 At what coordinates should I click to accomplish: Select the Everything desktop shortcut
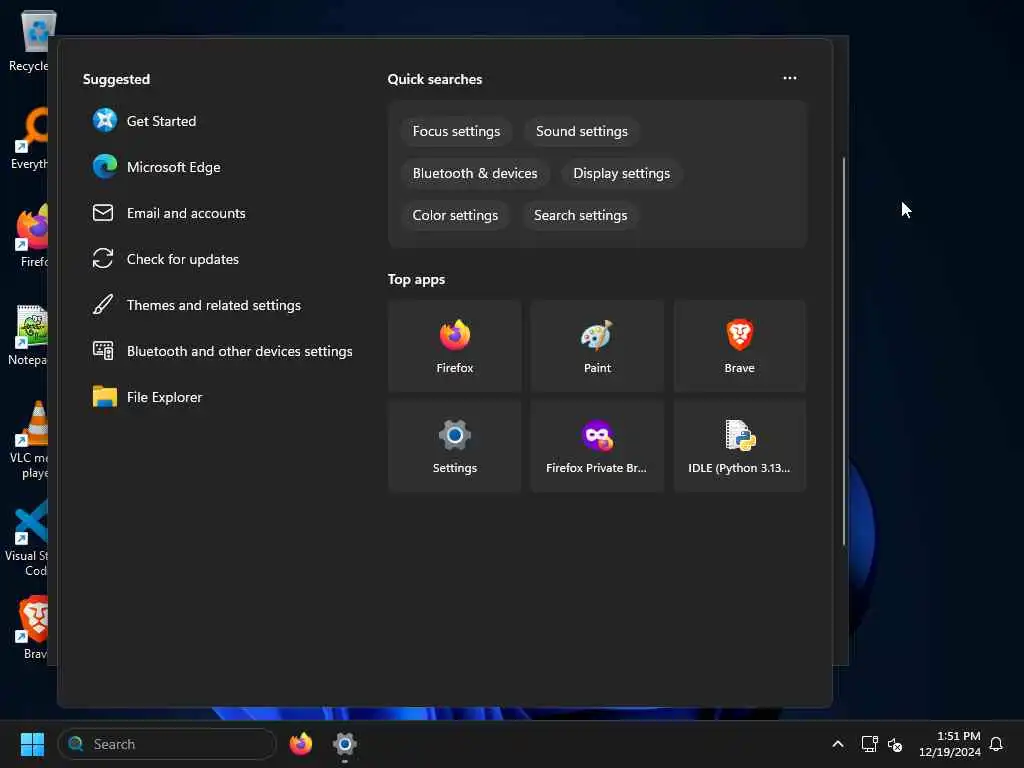pyautogui.click(x=29, y=138)
